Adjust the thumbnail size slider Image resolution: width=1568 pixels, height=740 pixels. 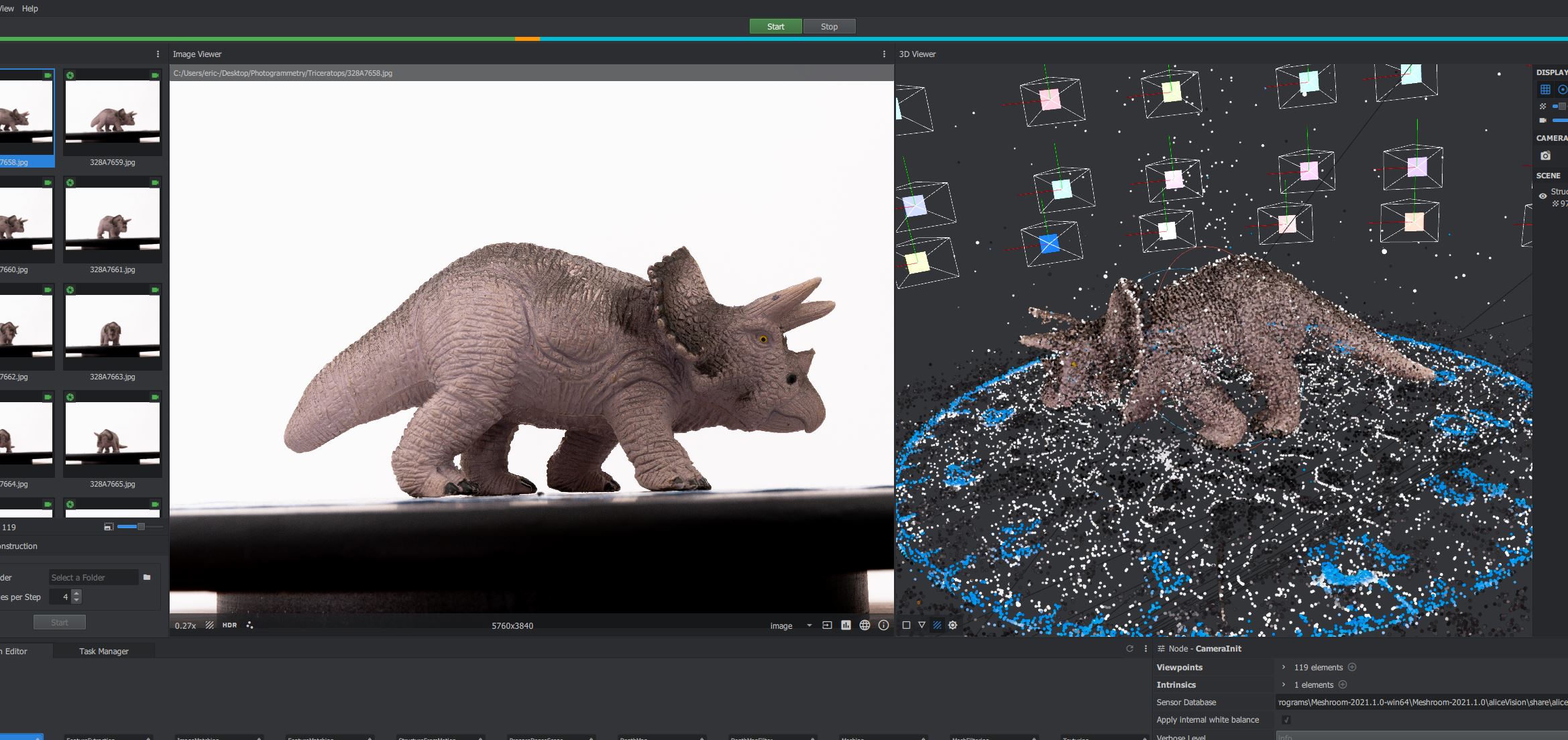click(140, 527)
